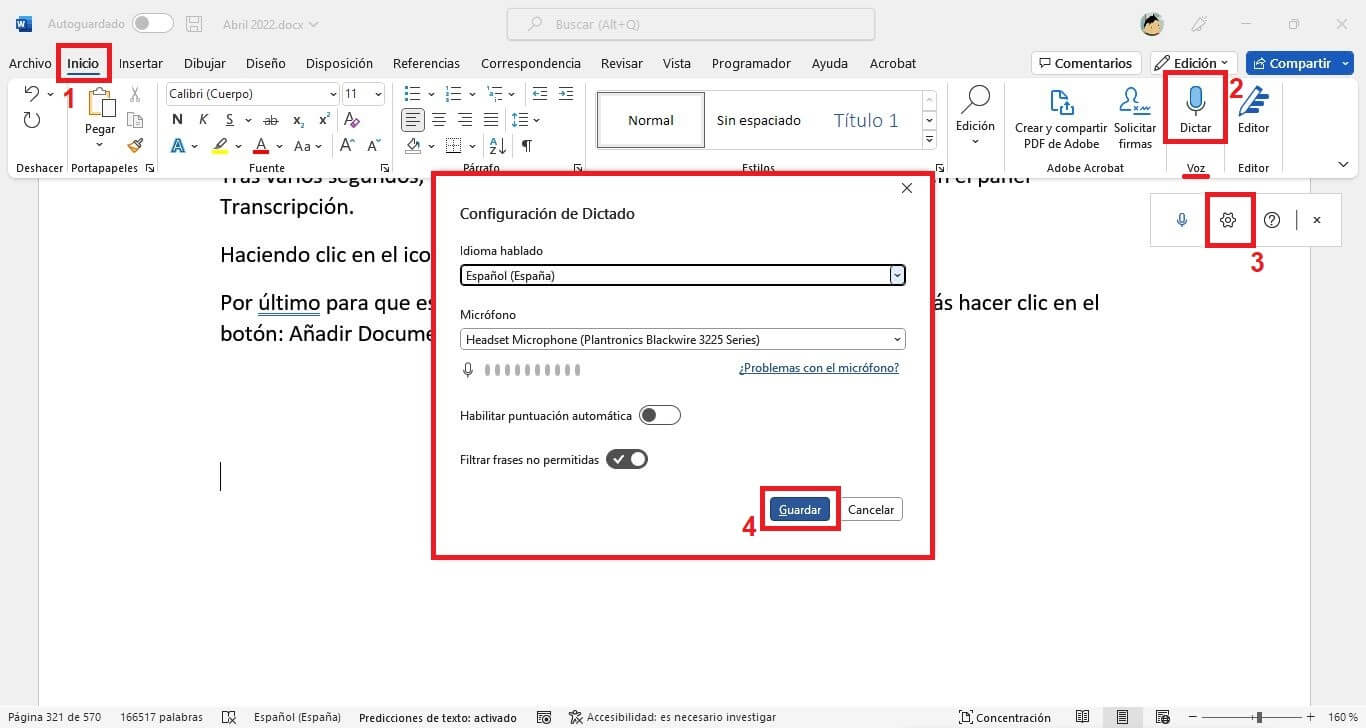Click the Buscar search box
1366x728 pixels.
coord(690,23)
